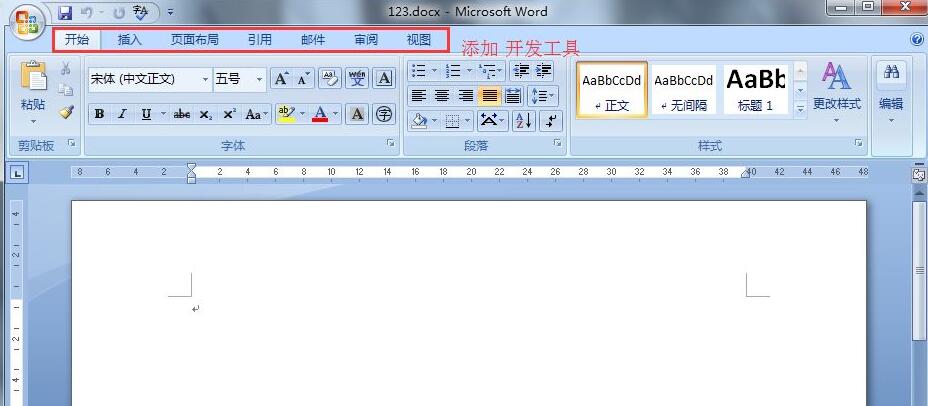Open the Office button menu
This screenshot has width=928, height=406.
click(27, 24)
